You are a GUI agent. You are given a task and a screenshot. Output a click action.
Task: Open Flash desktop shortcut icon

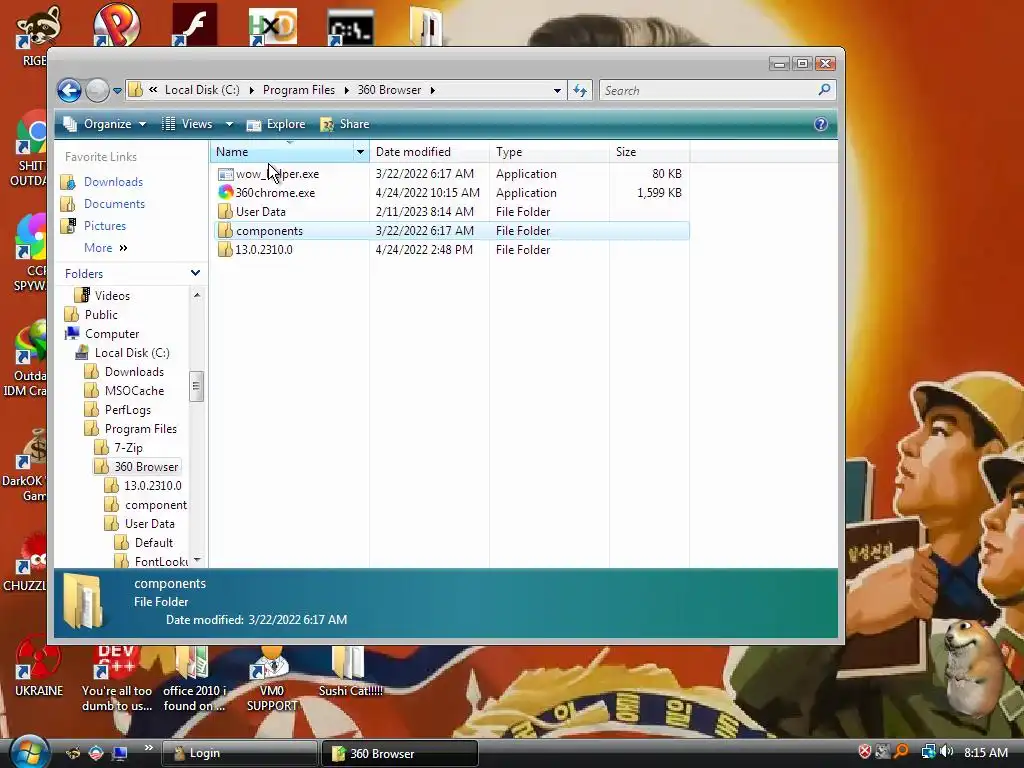click(195, 25)
